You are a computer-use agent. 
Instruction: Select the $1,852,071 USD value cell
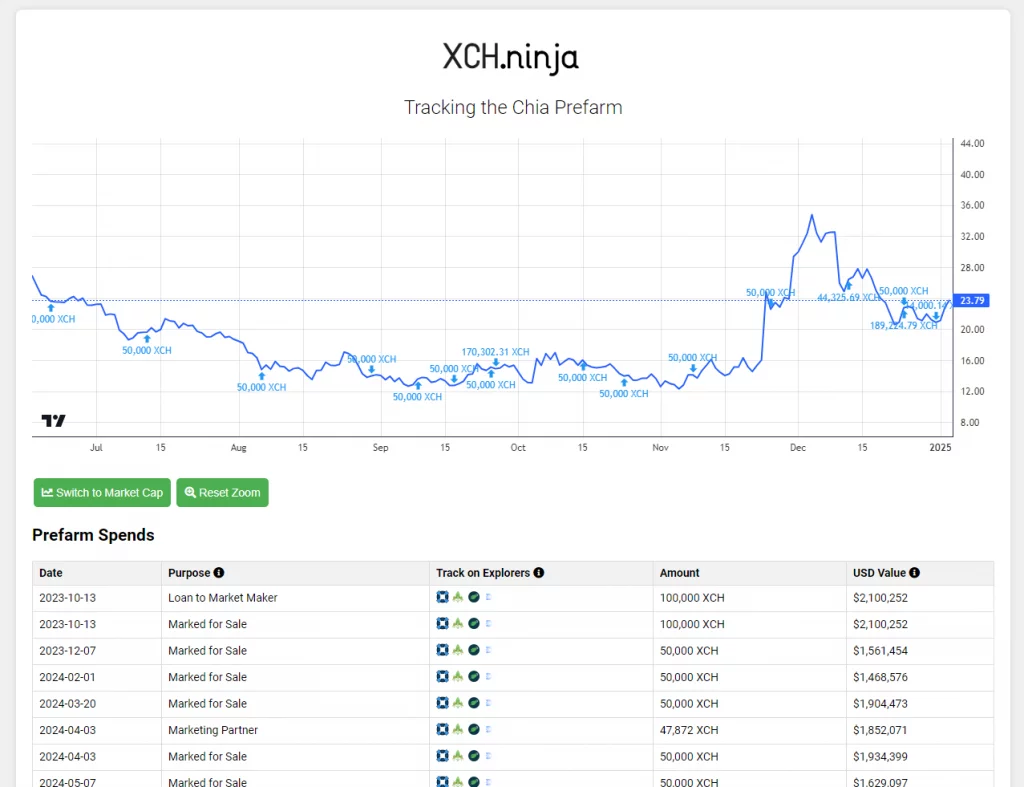[x=920, y=730]
